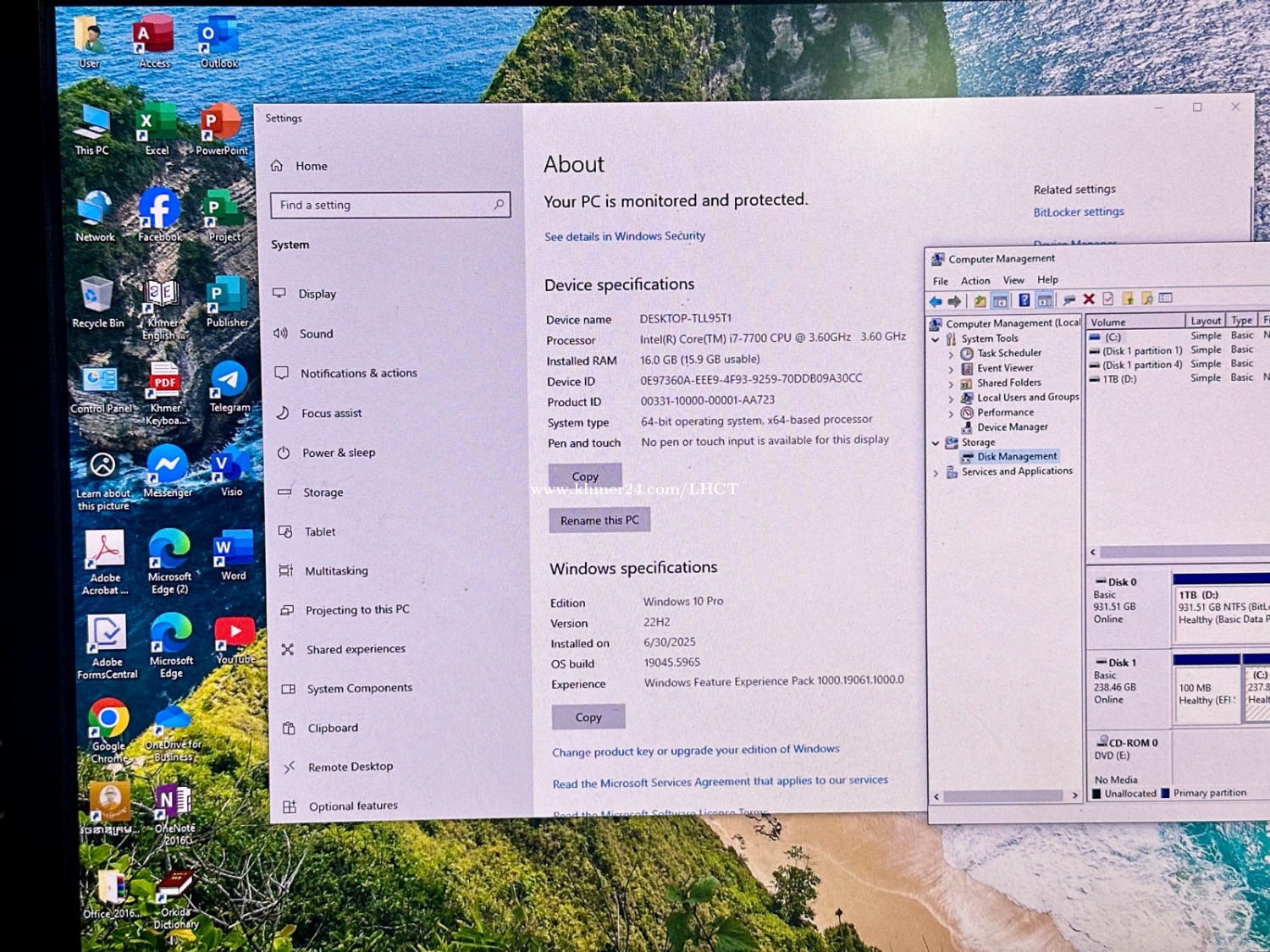
Task: Click the Volume column header
Action: point(1135,322)
